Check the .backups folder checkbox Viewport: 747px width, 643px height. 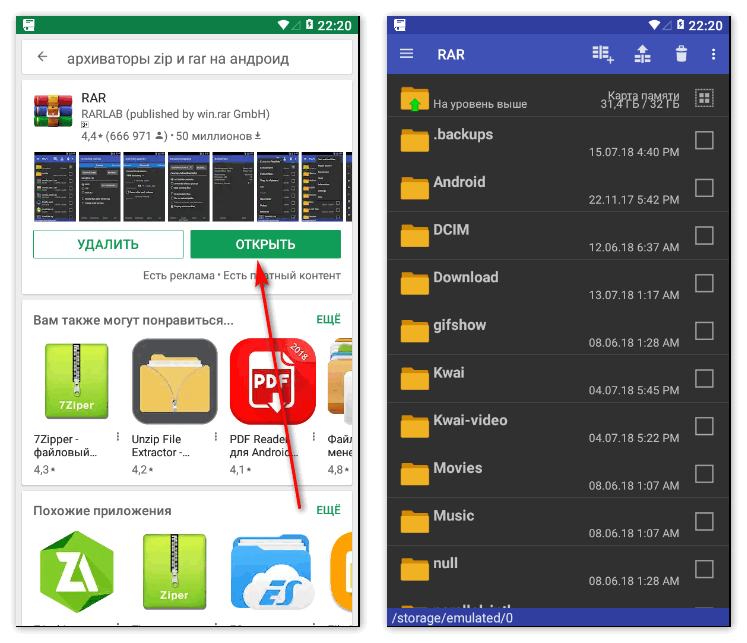coord(704,141)
